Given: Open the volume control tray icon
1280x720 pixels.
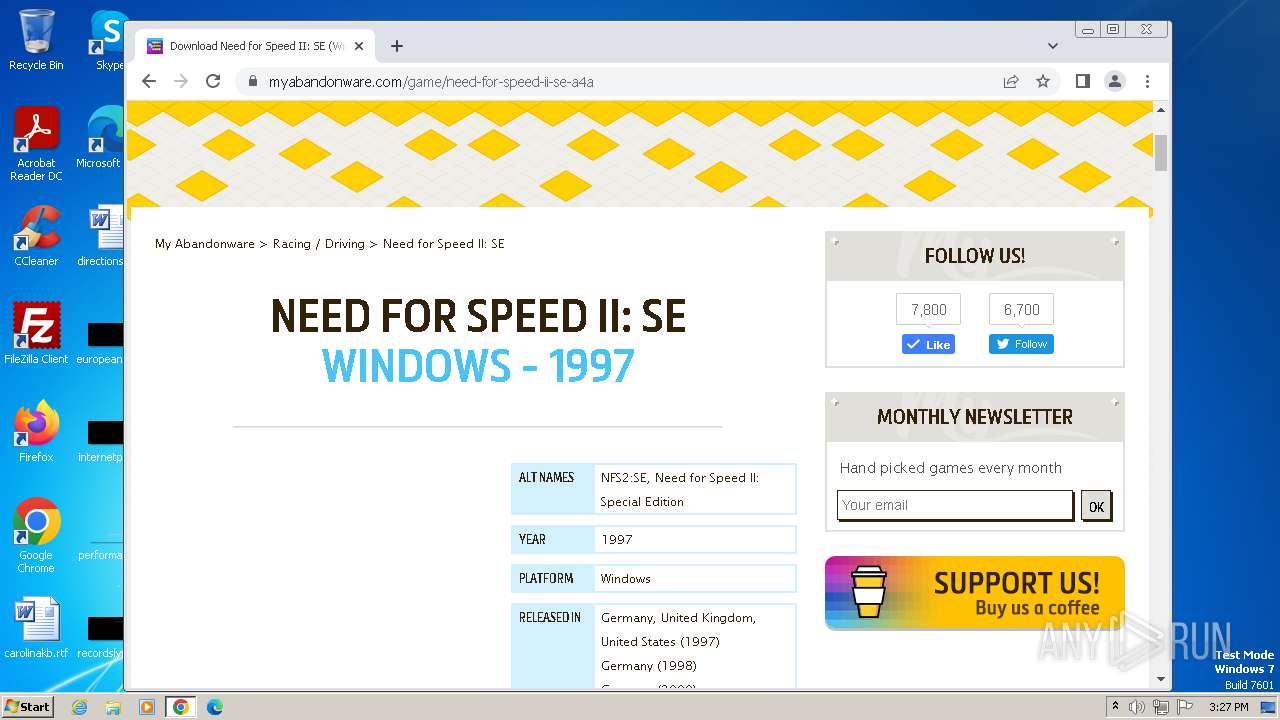Looking at the screenshot, I should point(1137,707).
